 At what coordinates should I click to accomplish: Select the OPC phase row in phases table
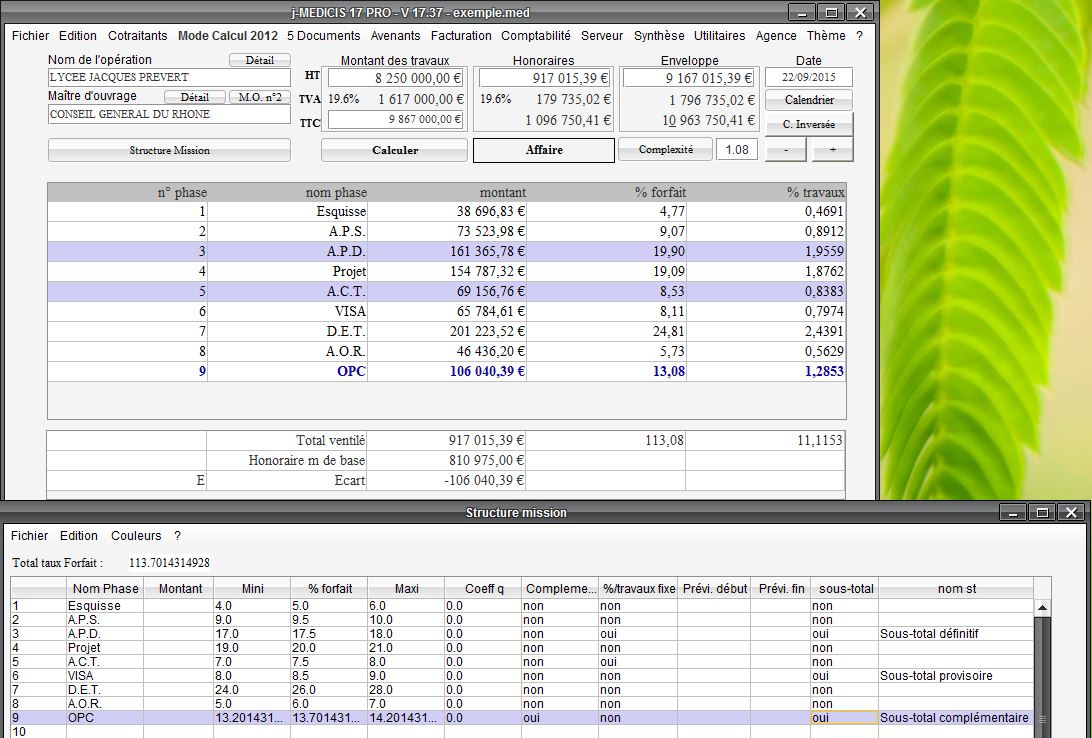pos(446,371)
